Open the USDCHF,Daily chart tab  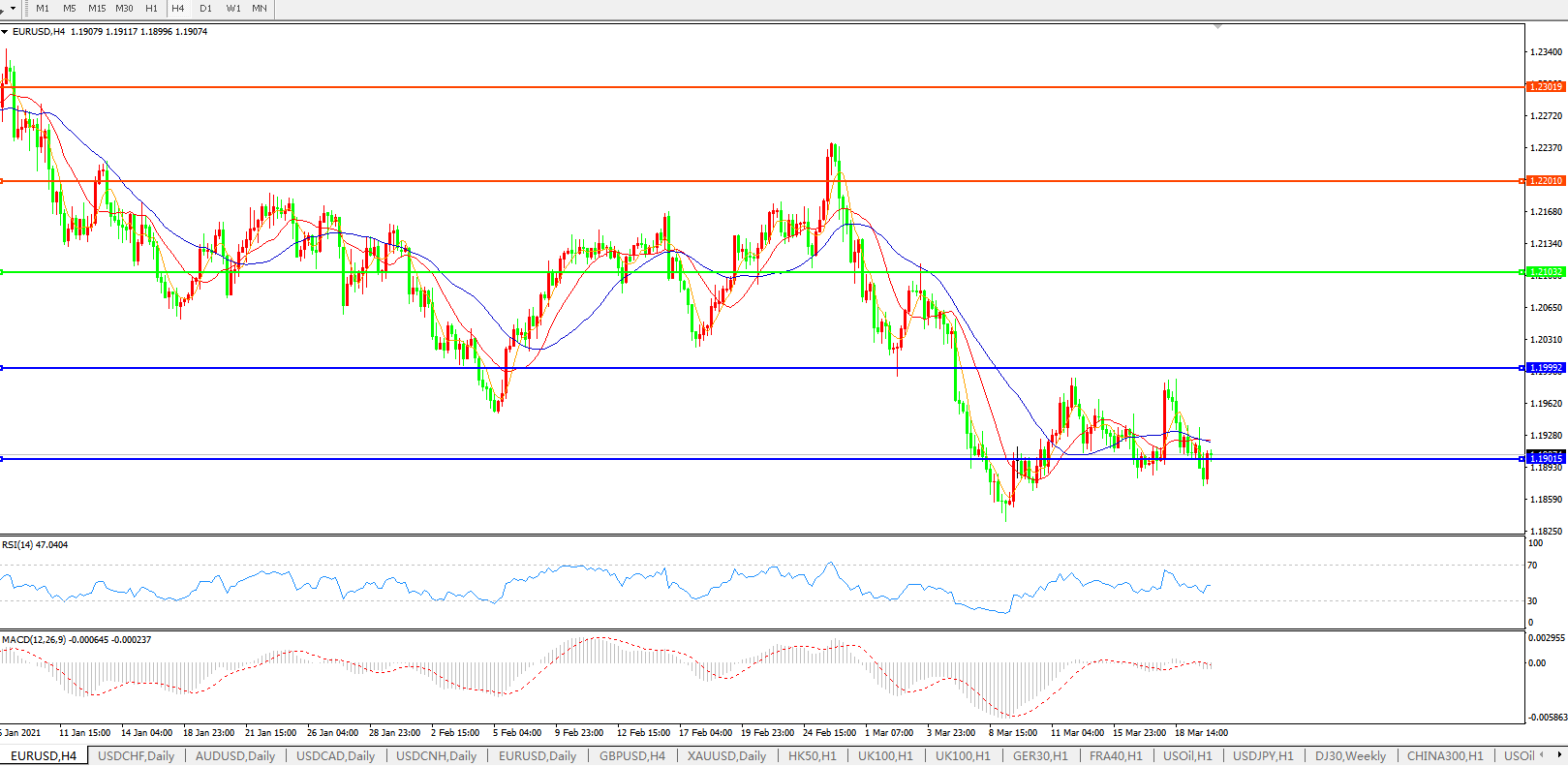tap(137, 755)
